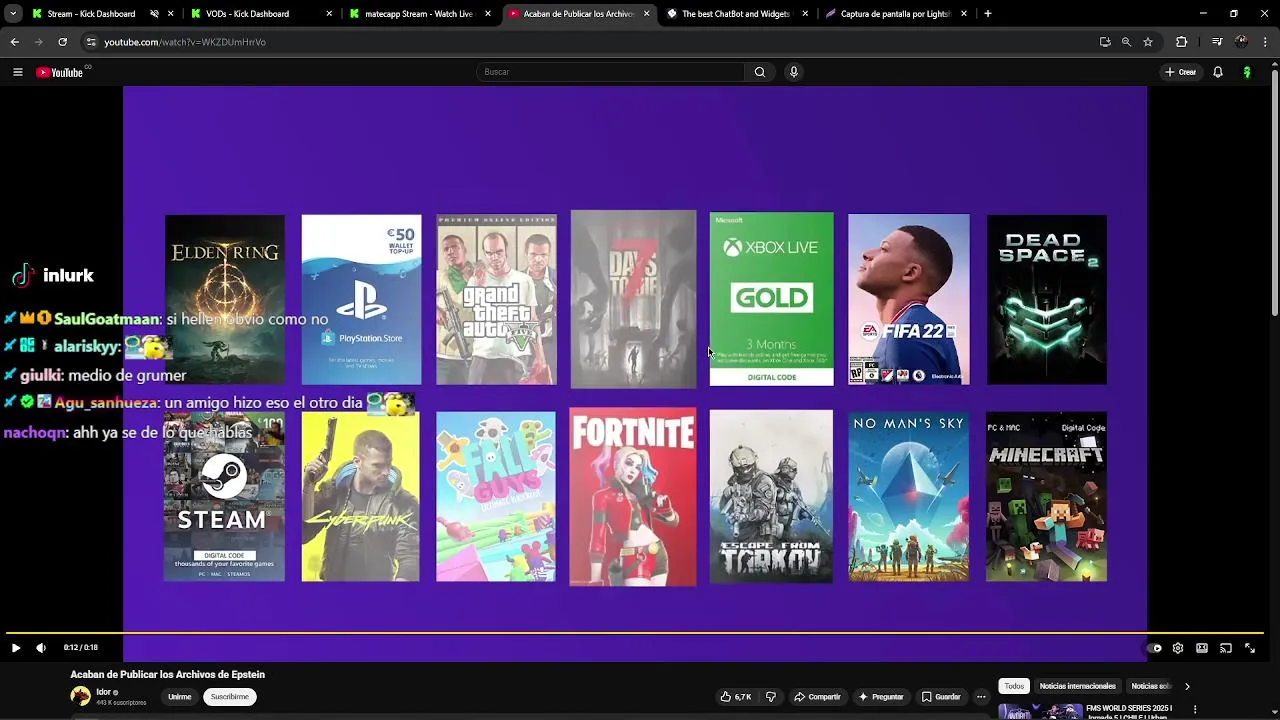1280x720 pixels.
Task: Go back in browser history
Action: 15,42
